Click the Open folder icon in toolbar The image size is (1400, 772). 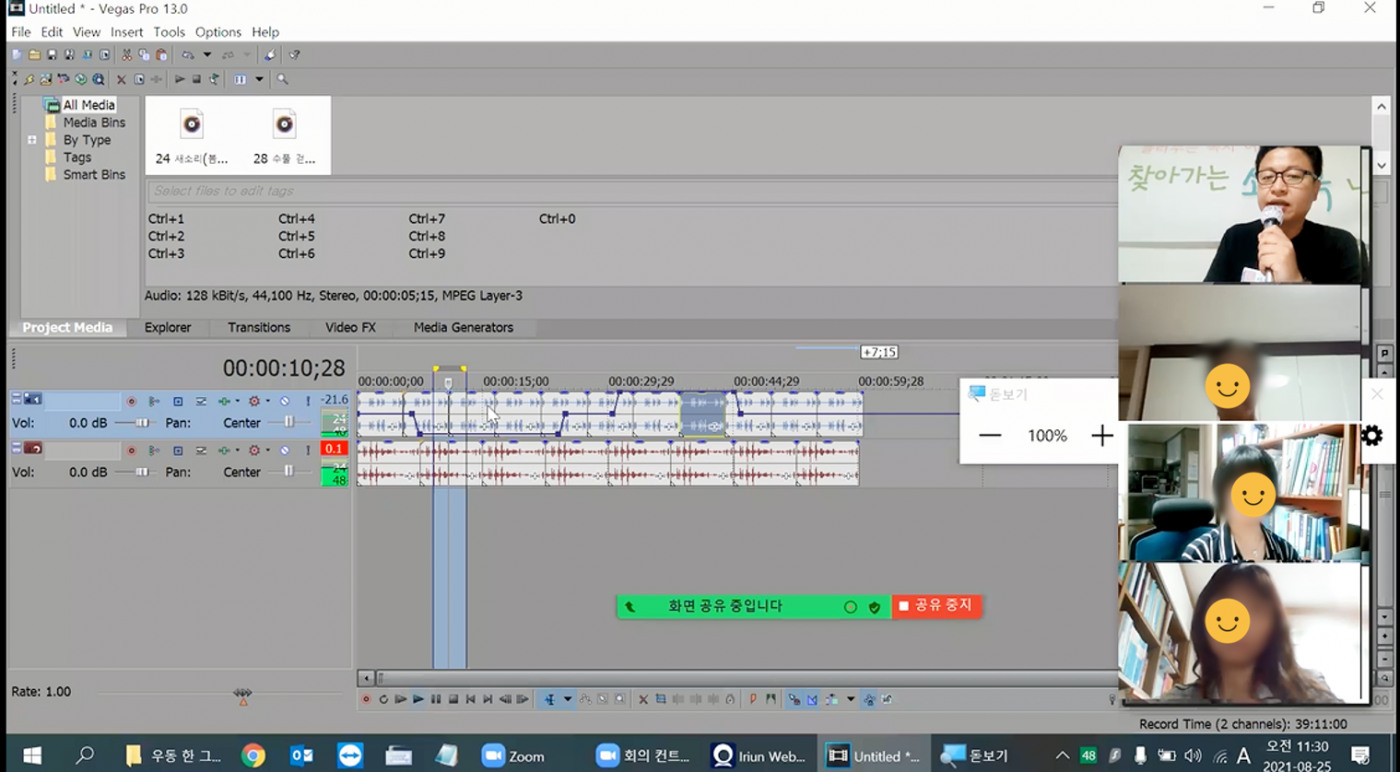tap(34, 55)
